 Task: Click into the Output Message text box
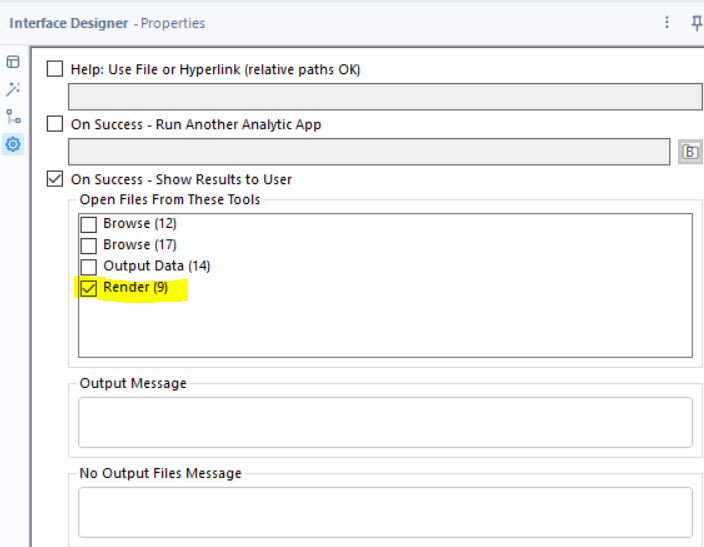pyautogui.click(x=385, y=422)
